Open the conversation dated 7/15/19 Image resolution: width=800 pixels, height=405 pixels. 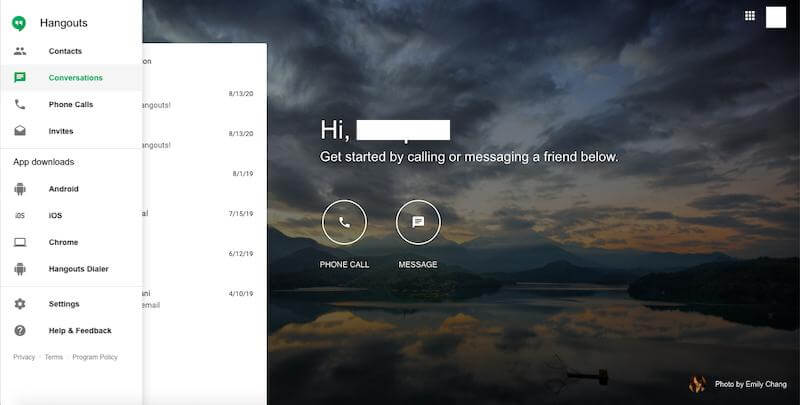204,219
